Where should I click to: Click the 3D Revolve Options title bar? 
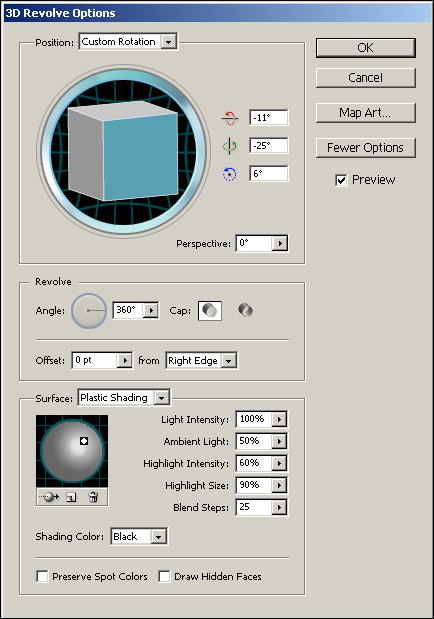click(x=217, y=13)
